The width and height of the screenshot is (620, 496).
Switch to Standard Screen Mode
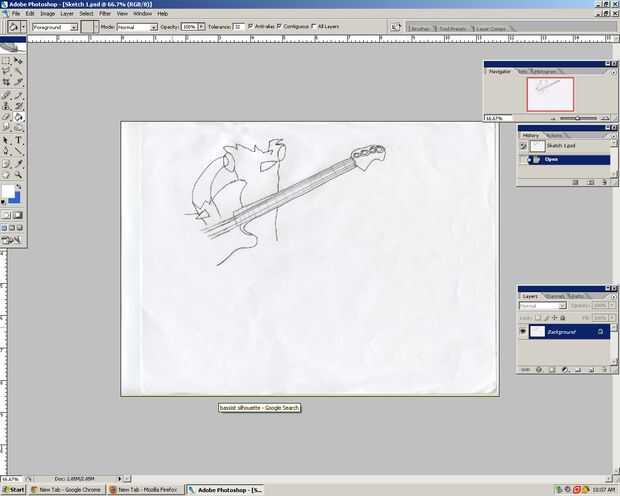tap(4, 228)
